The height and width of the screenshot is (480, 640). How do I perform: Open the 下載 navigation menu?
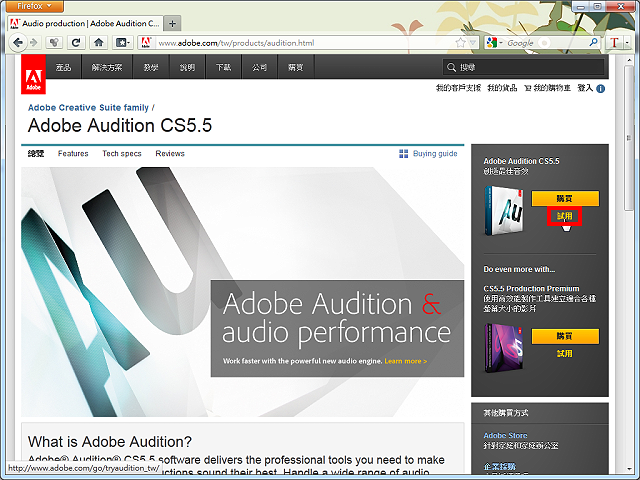coord(223,67)
